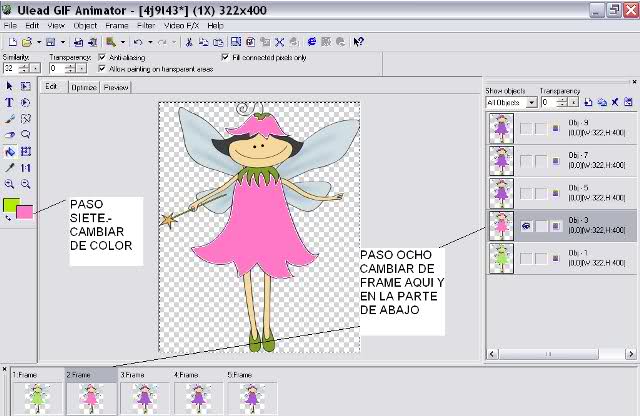640x416 pixels.
Task: Open the Show objects dropdown
Action: [531, 102]
